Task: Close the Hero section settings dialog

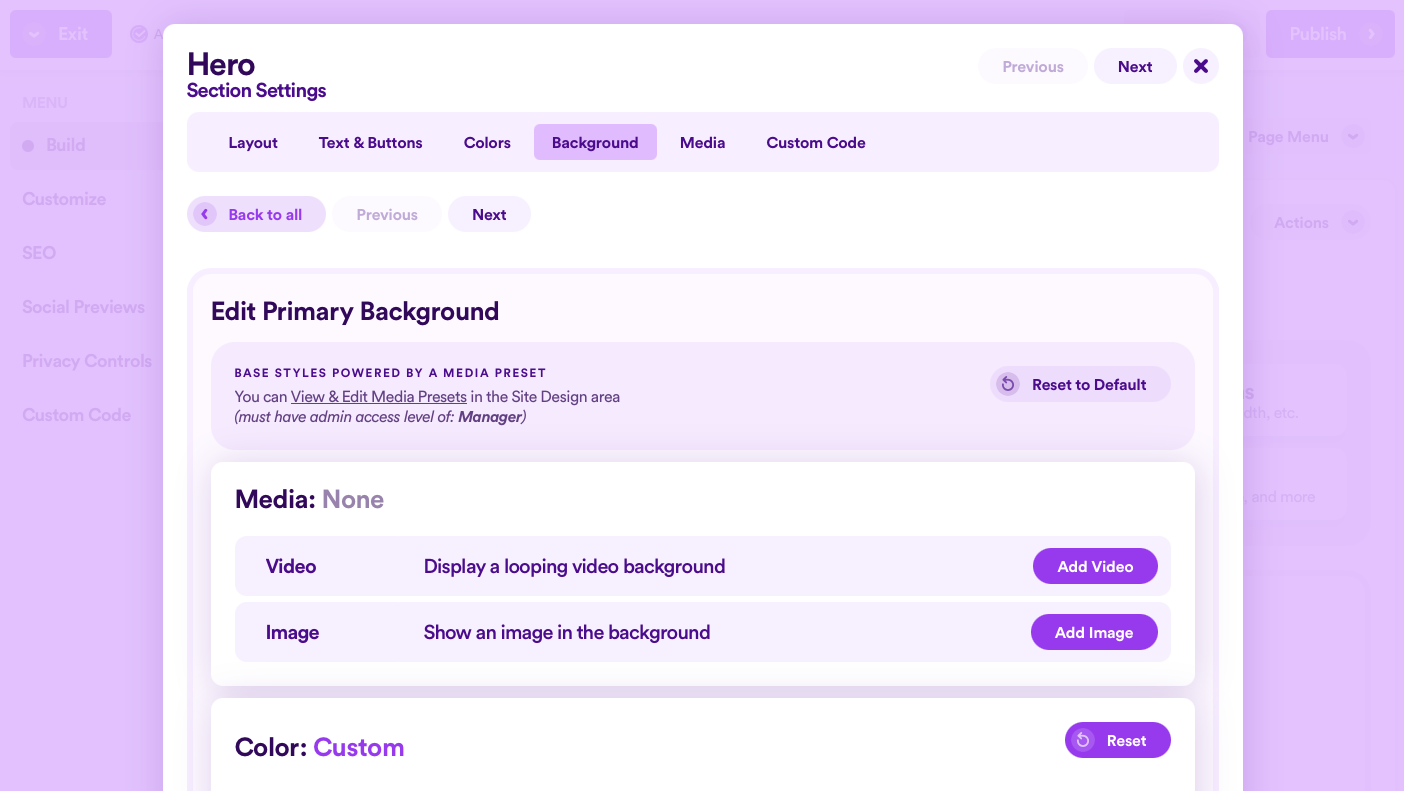Action: (1201, 66)
